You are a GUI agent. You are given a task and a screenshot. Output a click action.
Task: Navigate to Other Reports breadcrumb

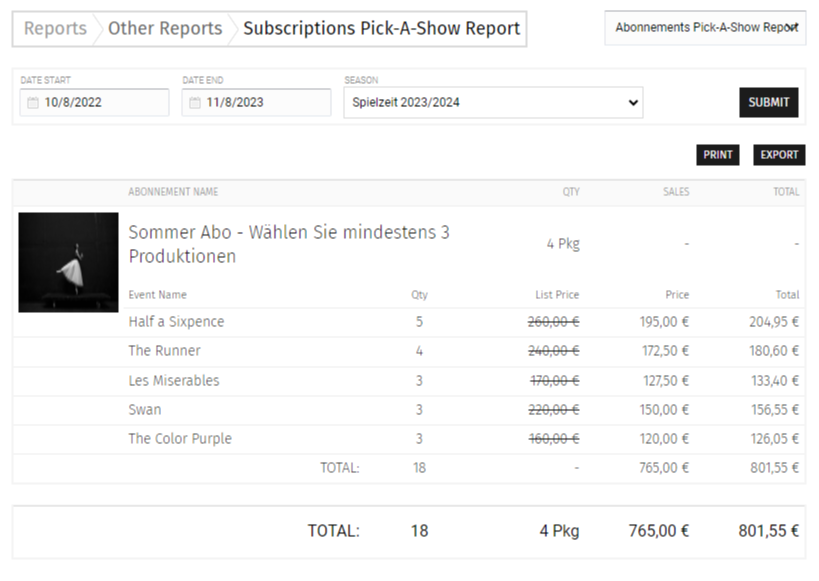tap(165, 29)
